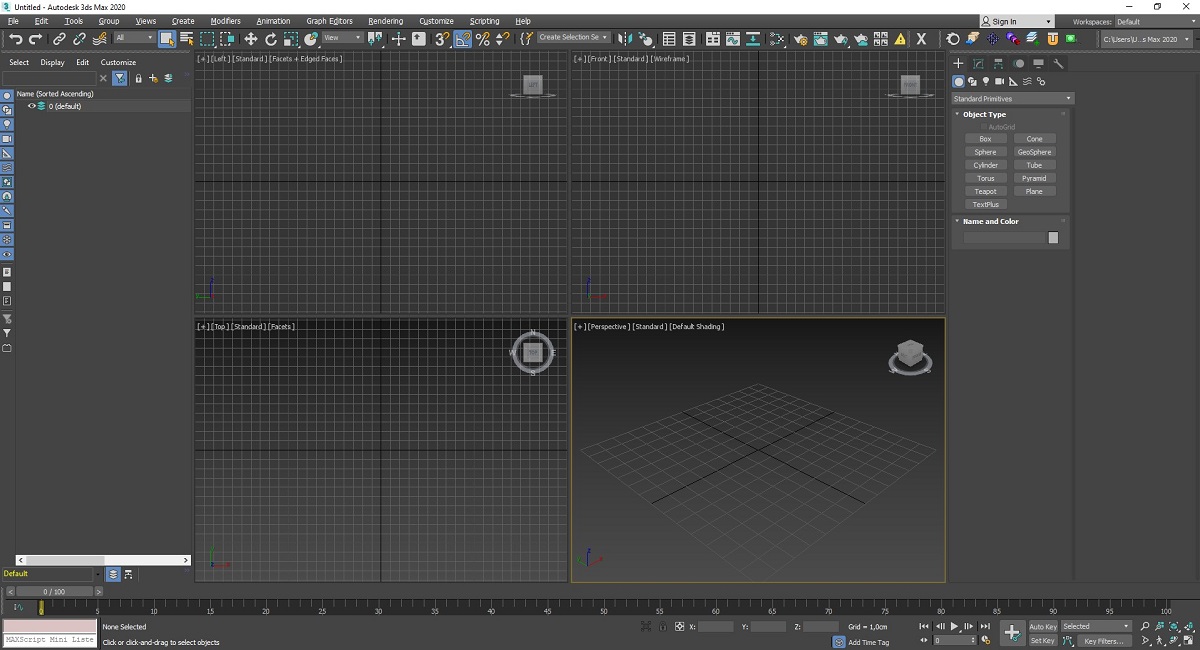Click the Undo arrow icon
1200x650 pixels.
15,39
